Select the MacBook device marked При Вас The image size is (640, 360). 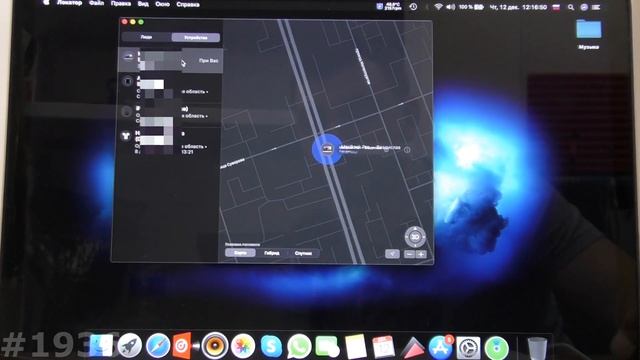(170, 60)
